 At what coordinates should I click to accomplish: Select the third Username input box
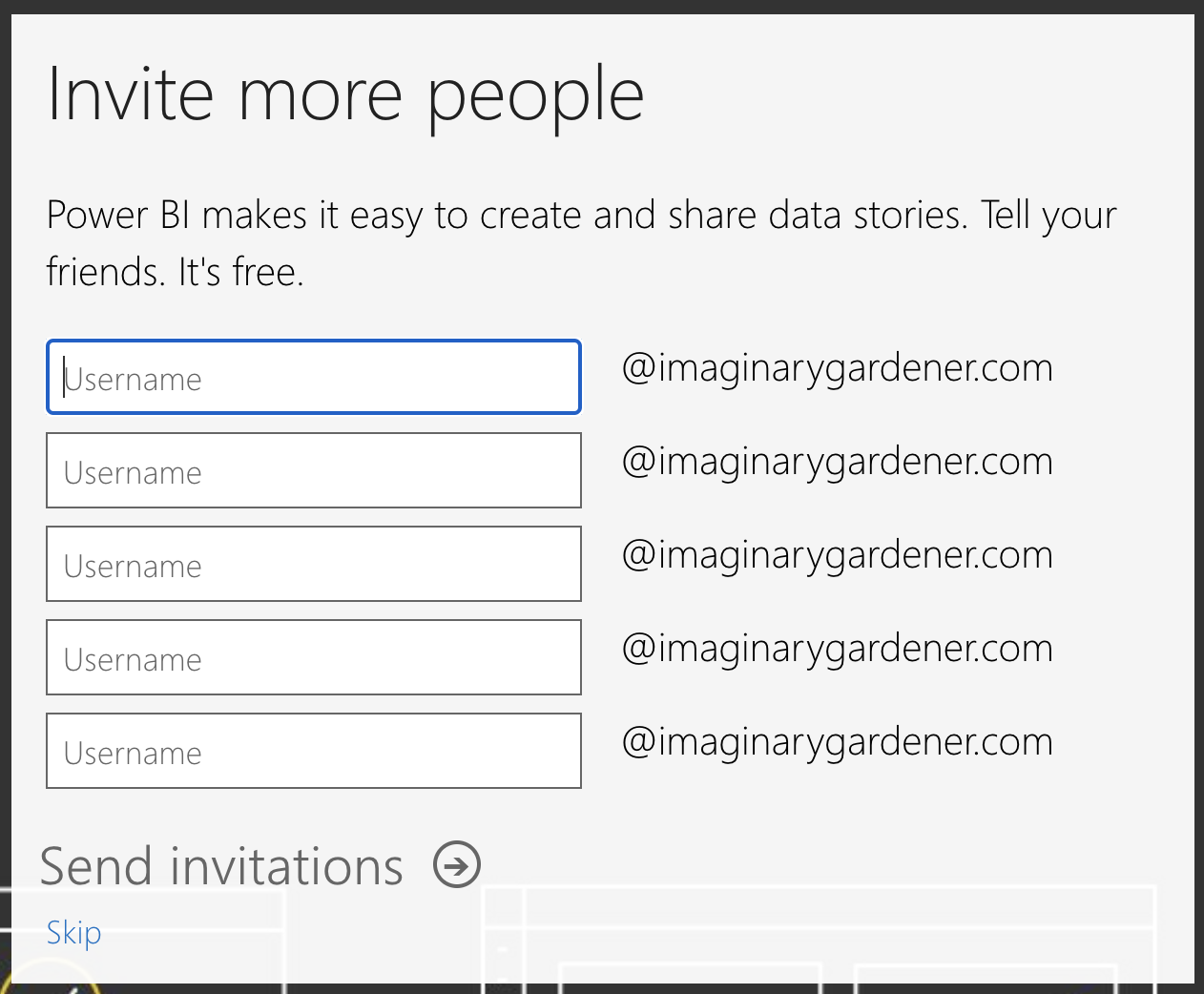[x=314, y=565]
